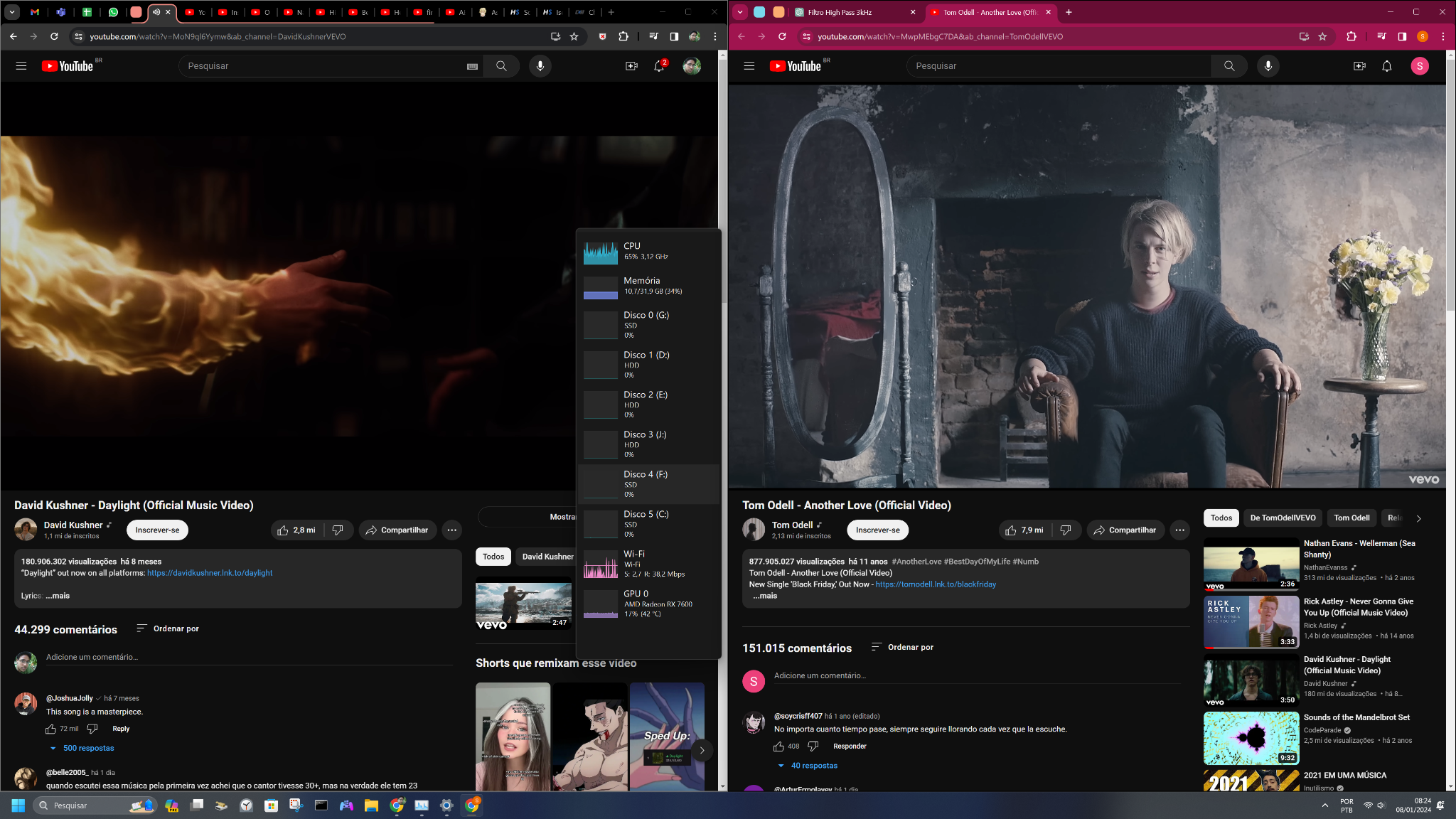Image resolution: width=1456 pixels, height=819 pixels.
Task: Click Compartilhar under Daylight video
Action: coord(397,530)
